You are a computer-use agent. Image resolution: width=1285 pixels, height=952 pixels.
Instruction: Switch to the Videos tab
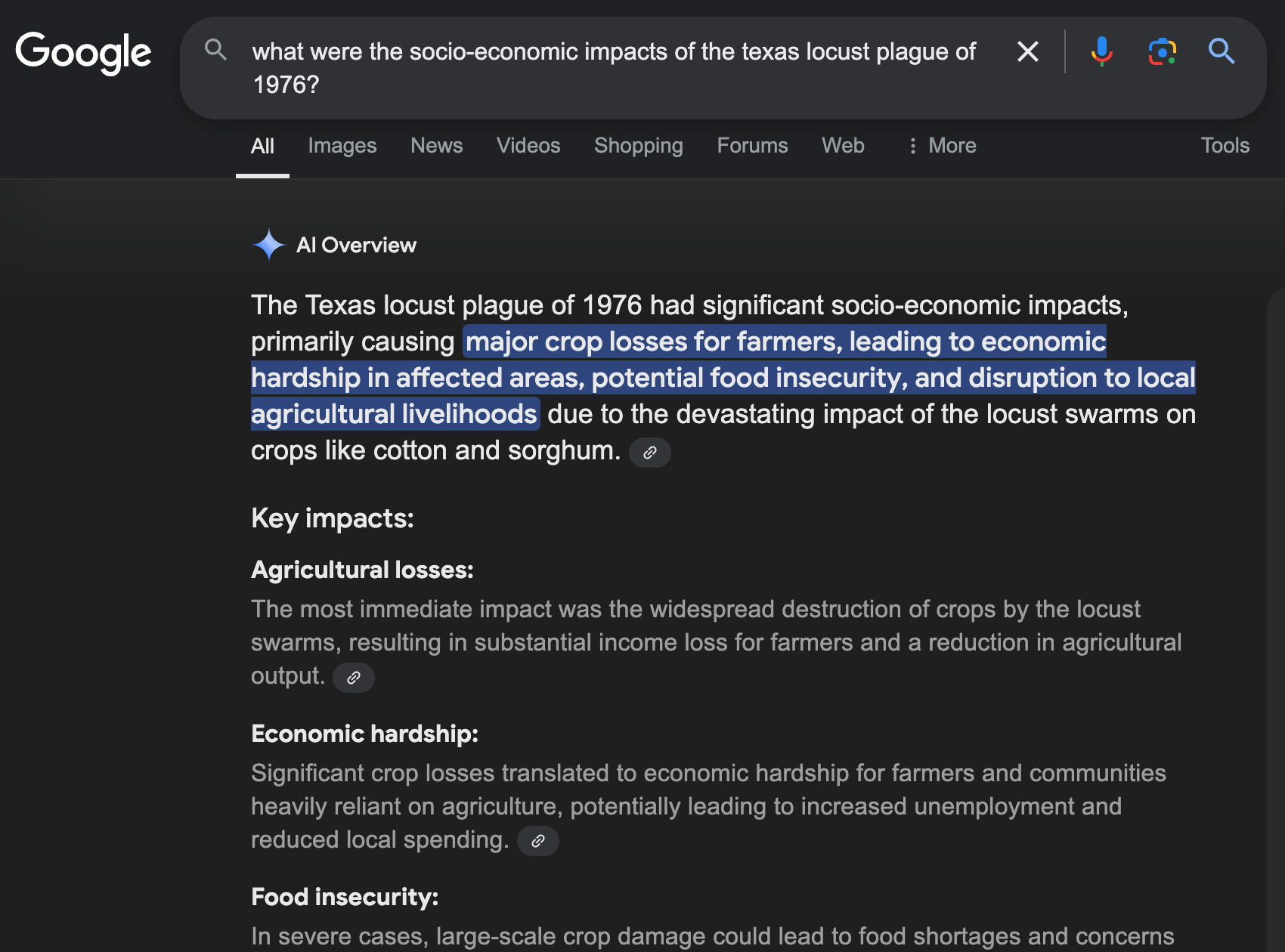click(x=528, y=146)
